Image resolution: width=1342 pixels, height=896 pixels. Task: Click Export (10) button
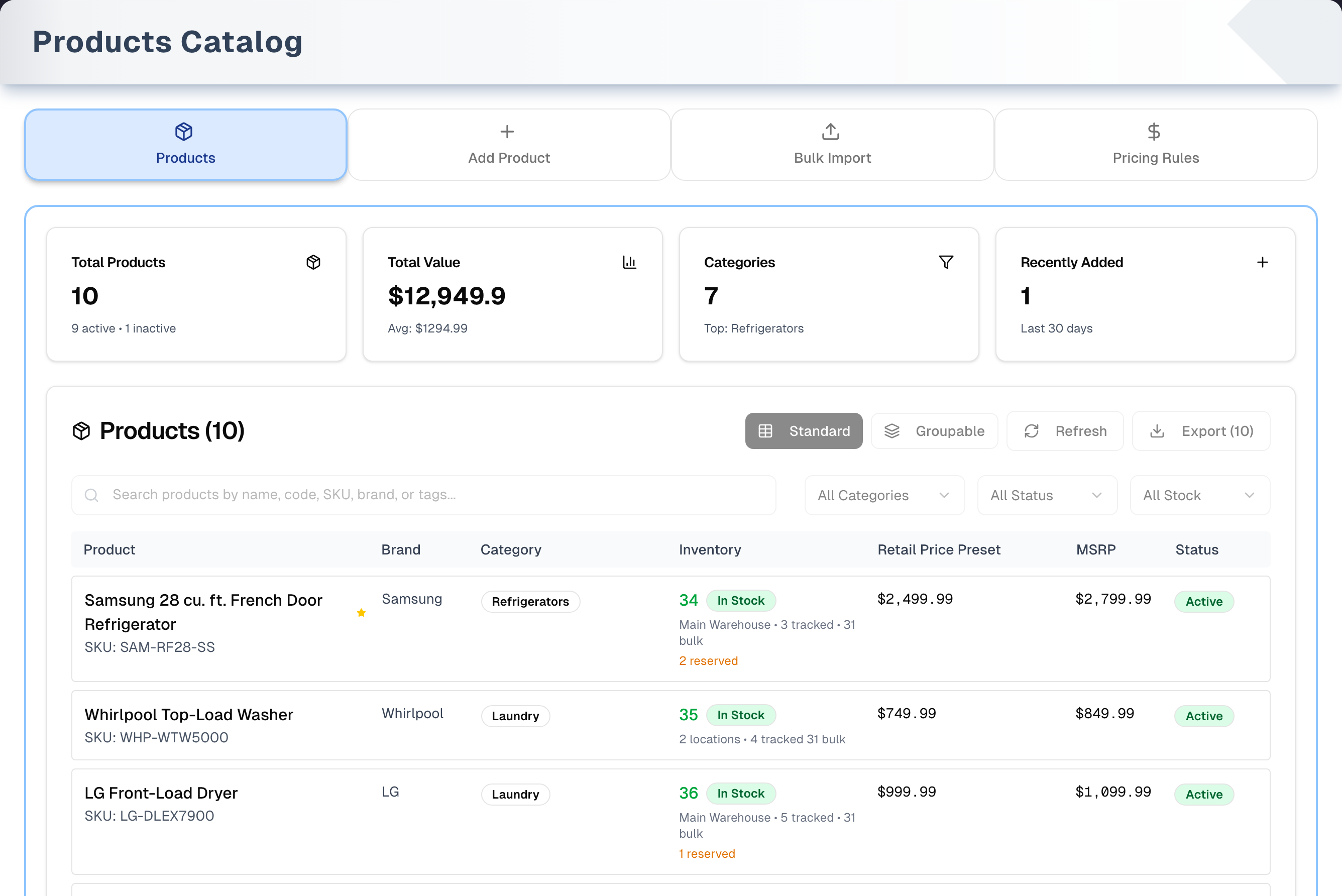tap(1201, 431)
